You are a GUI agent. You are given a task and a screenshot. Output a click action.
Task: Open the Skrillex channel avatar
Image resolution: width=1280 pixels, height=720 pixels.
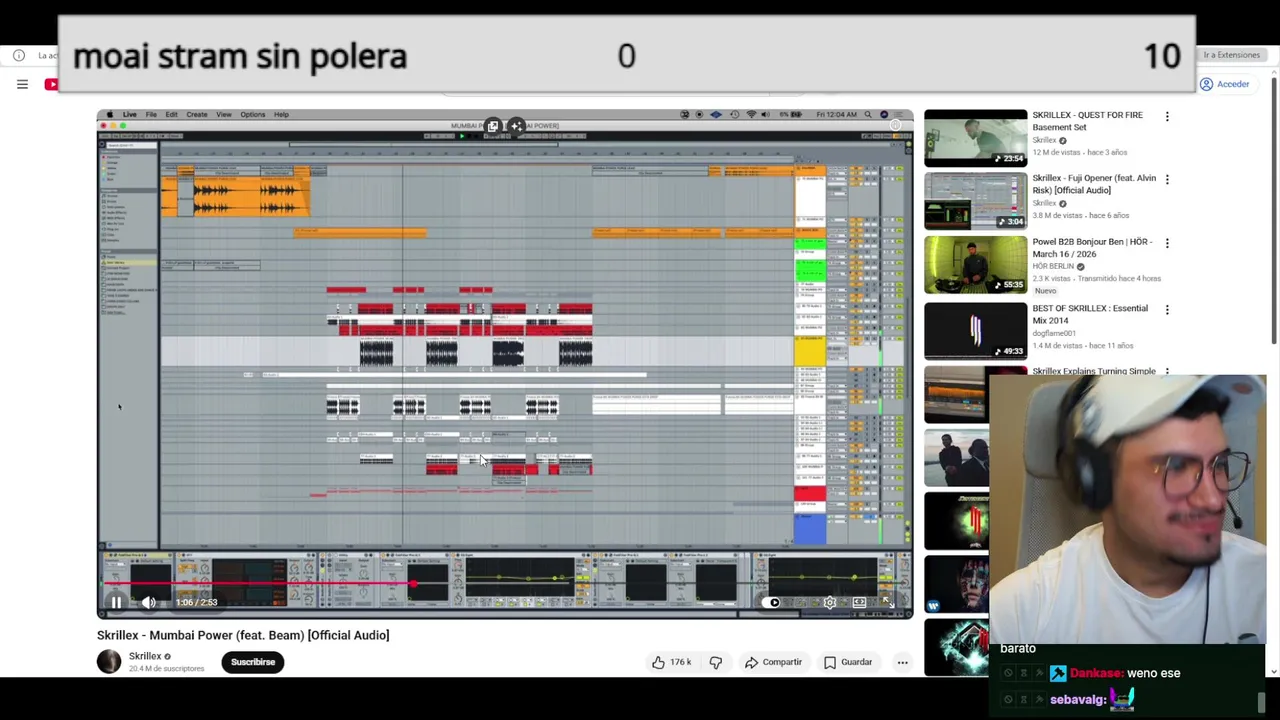point(109,661)
